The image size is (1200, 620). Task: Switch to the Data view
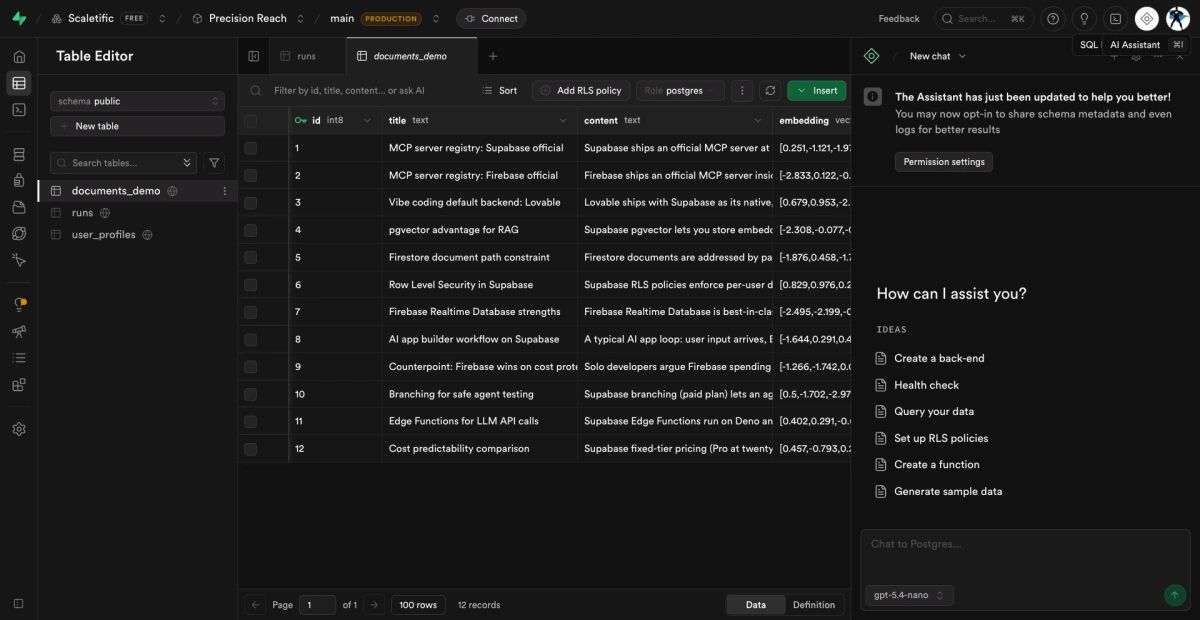click(756, 604)
